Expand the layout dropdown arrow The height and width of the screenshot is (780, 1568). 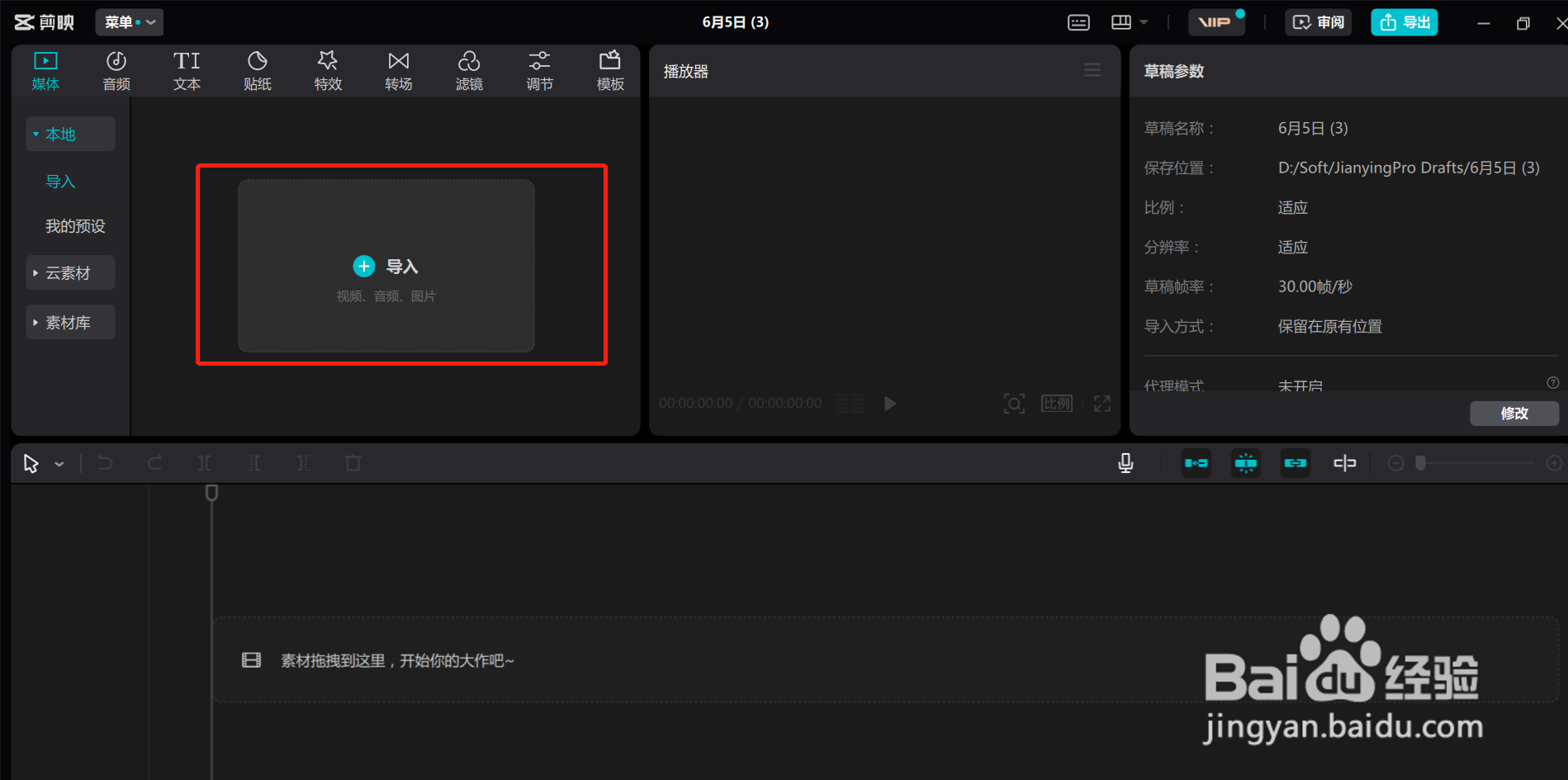tap(1144, 22)
